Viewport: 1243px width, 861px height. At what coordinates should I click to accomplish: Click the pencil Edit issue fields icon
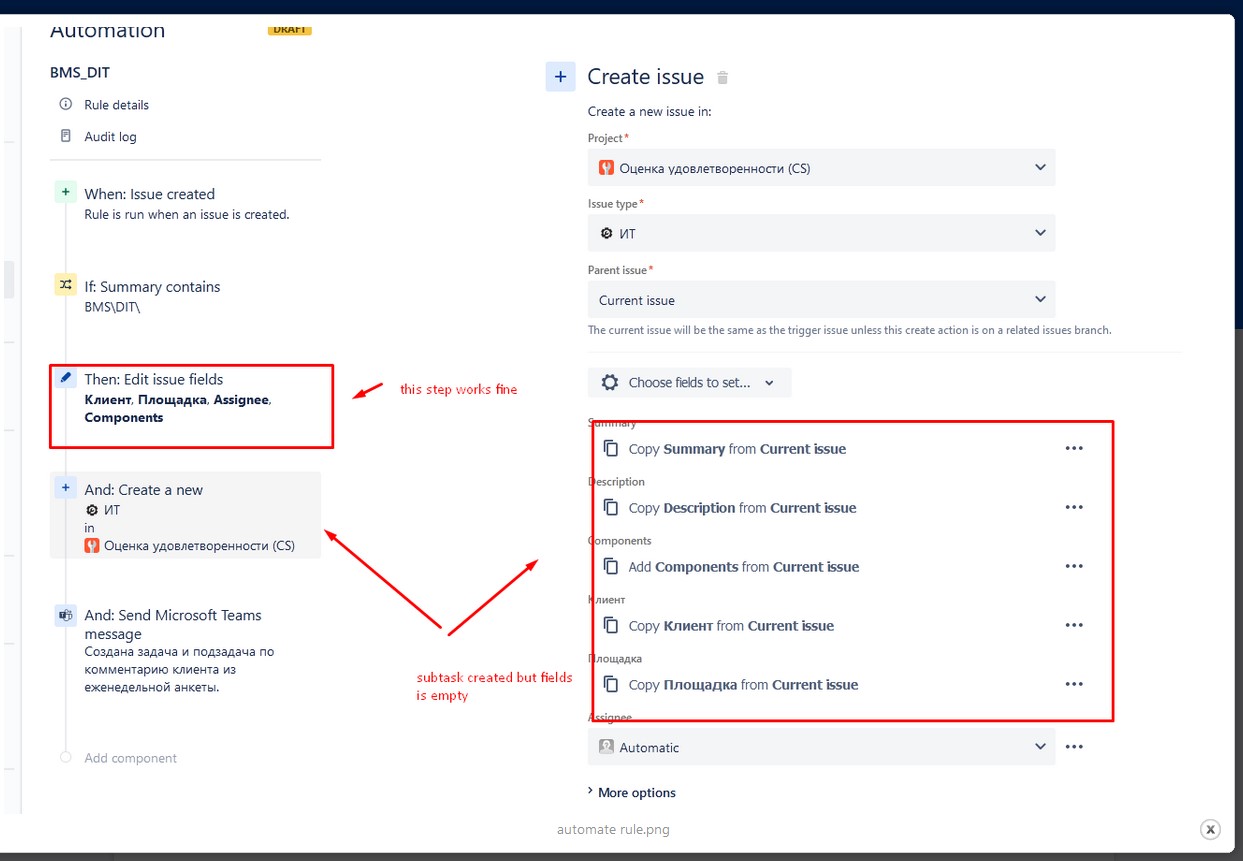(x=66, y=378)
